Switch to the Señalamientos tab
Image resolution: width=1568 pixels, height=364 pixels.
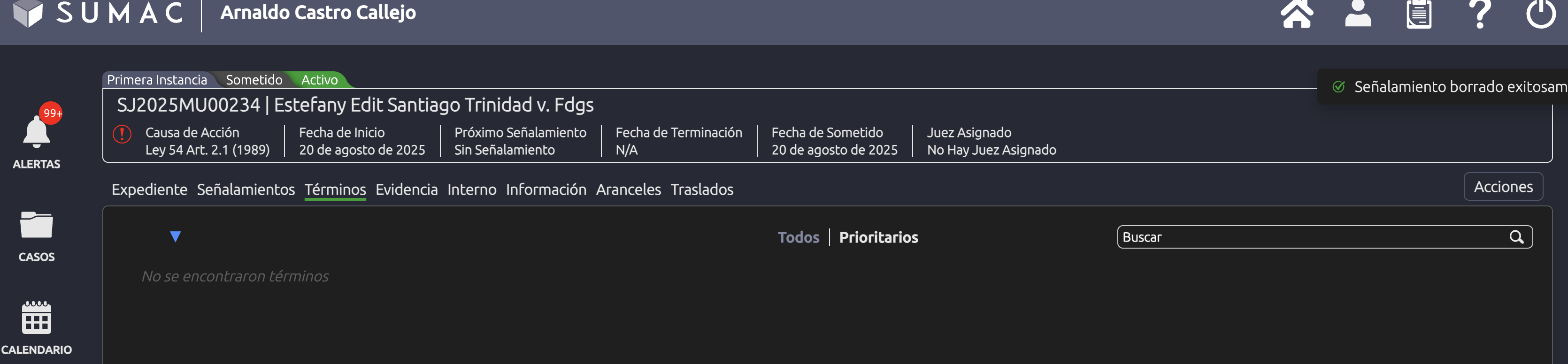click(246, 190)
